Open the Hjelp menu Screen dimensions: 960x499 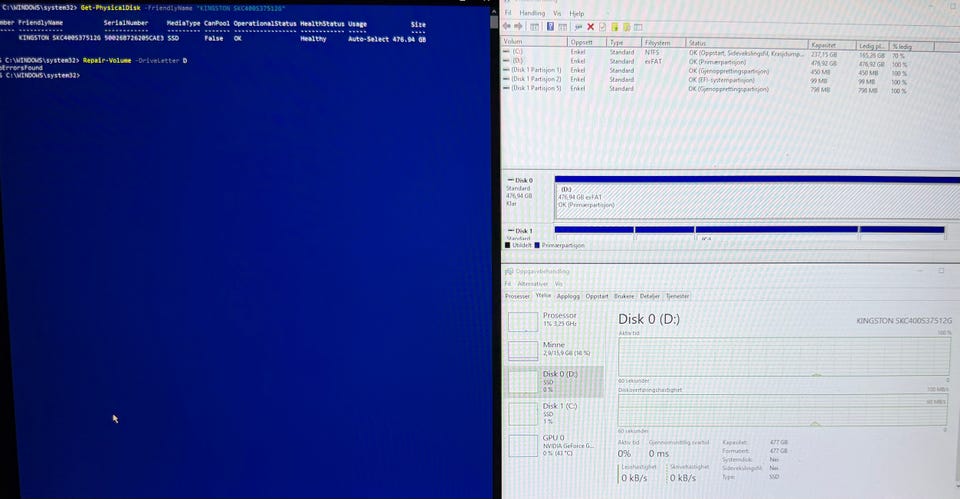click(577, 13)
